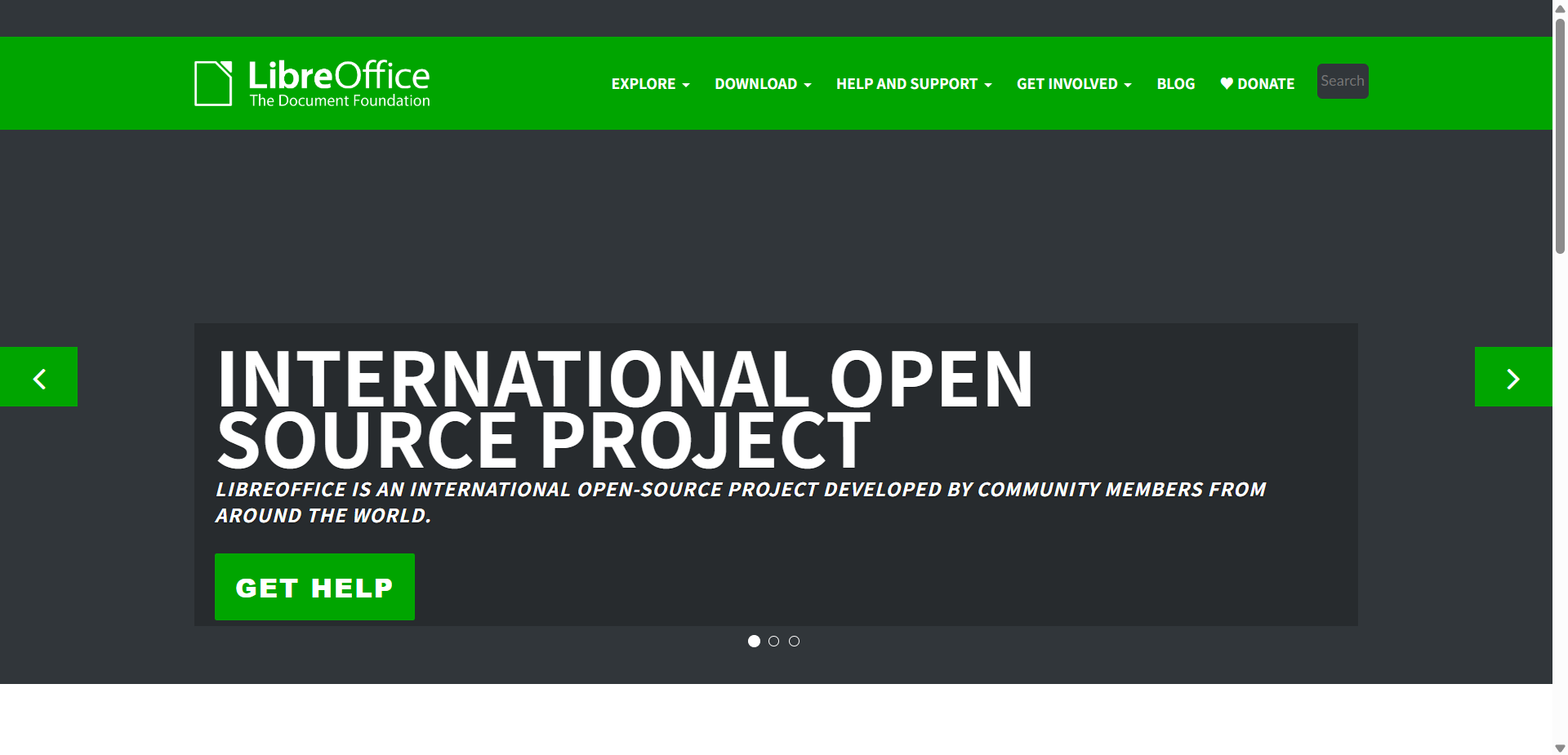Click the caret arrow beside Get Involved
The width and height of the screenshot is (1568, 755).
[x=1128, y=85]
